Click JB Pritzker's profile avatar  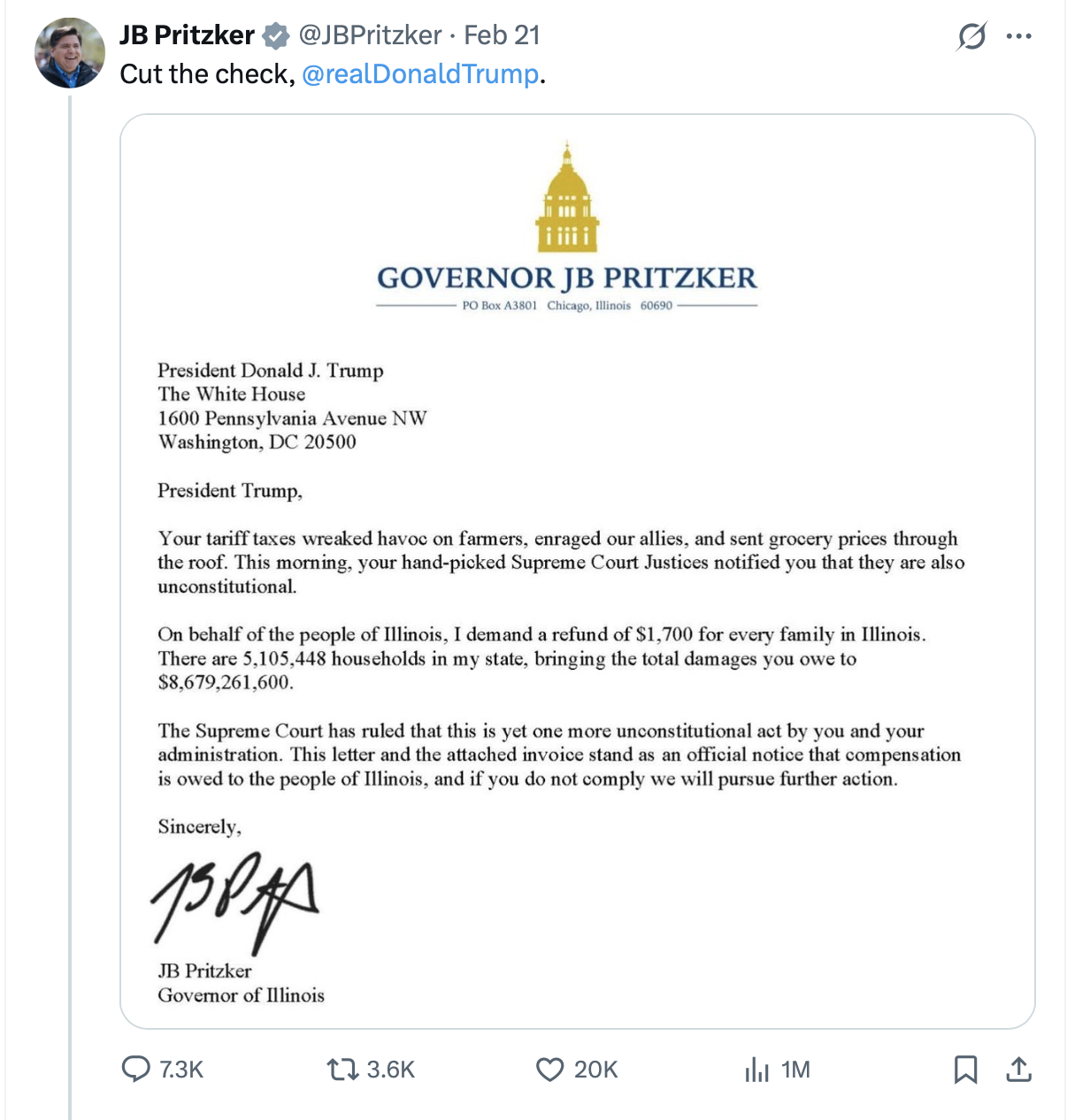pos(69,53)
